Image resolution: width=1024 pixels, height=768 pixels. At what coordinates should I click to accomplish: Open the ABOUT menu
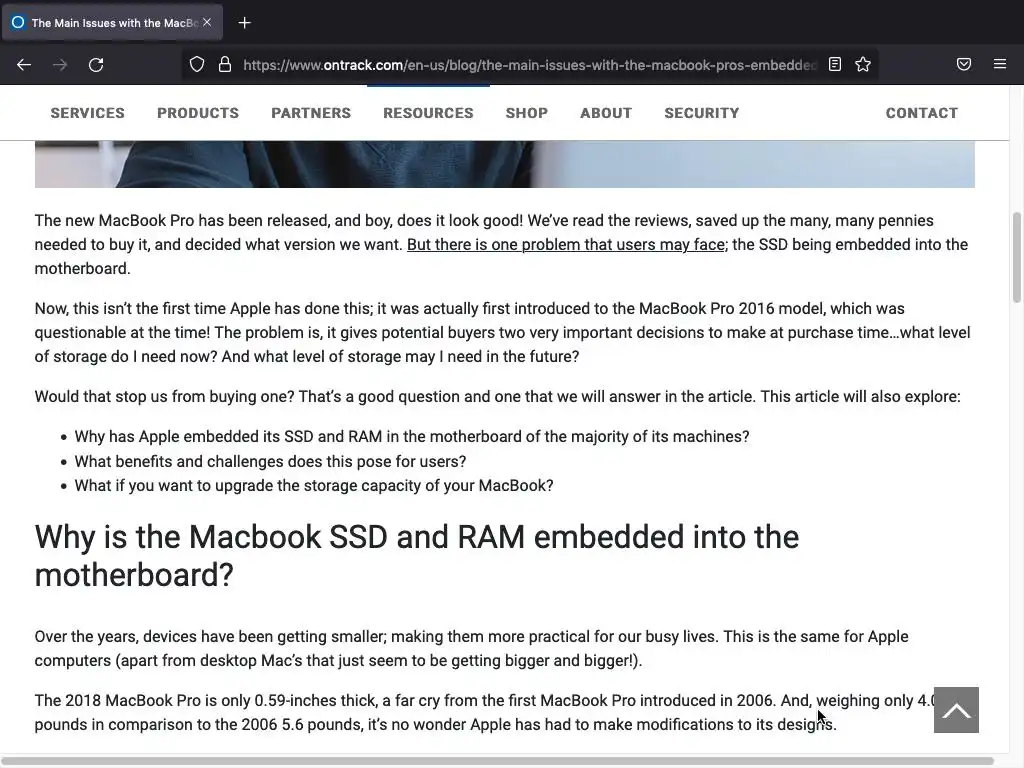[x=606, y=113]
